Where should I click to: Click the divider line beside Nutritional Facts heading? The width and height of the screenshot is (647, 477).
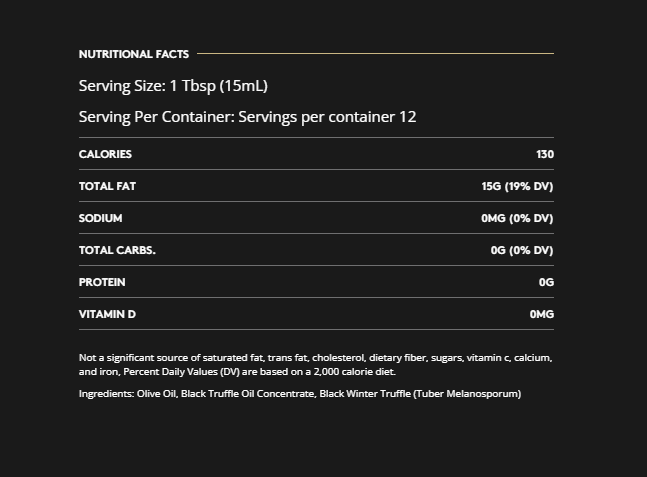click(x=375, y=54)
